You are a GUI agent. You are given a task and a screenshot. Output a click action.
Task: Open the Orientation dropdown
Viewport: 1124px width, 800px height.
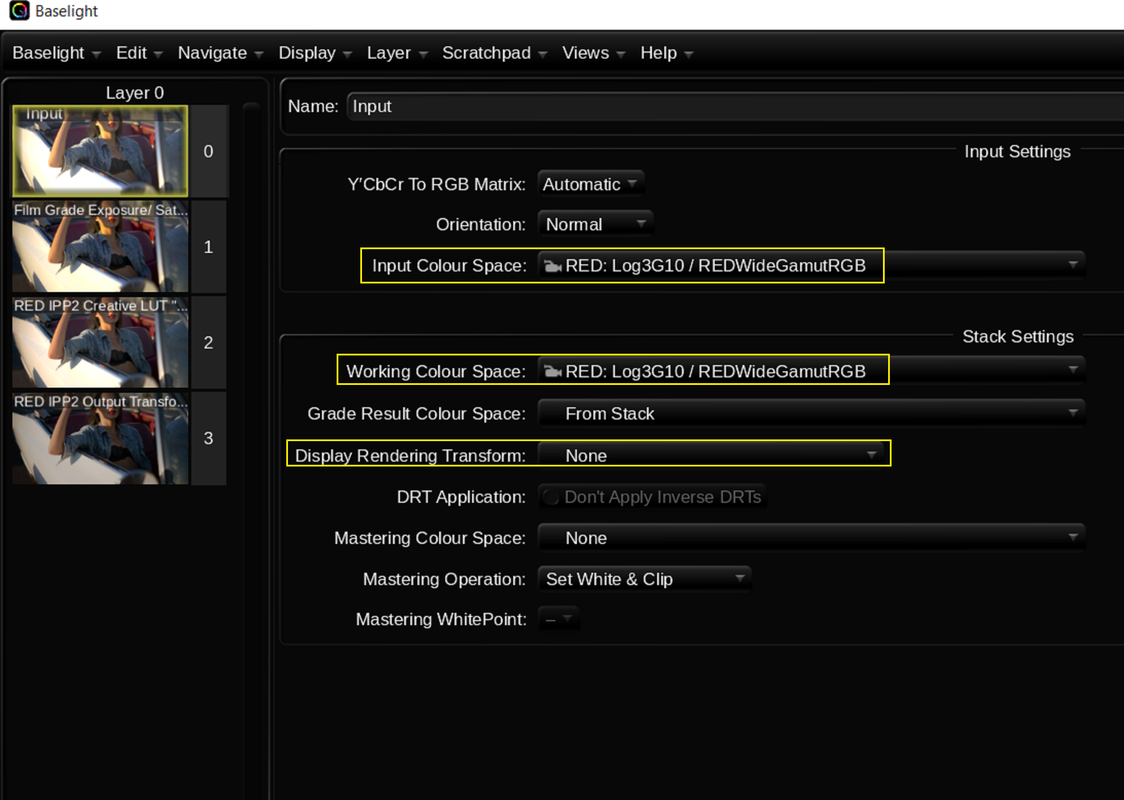point(595,224)
